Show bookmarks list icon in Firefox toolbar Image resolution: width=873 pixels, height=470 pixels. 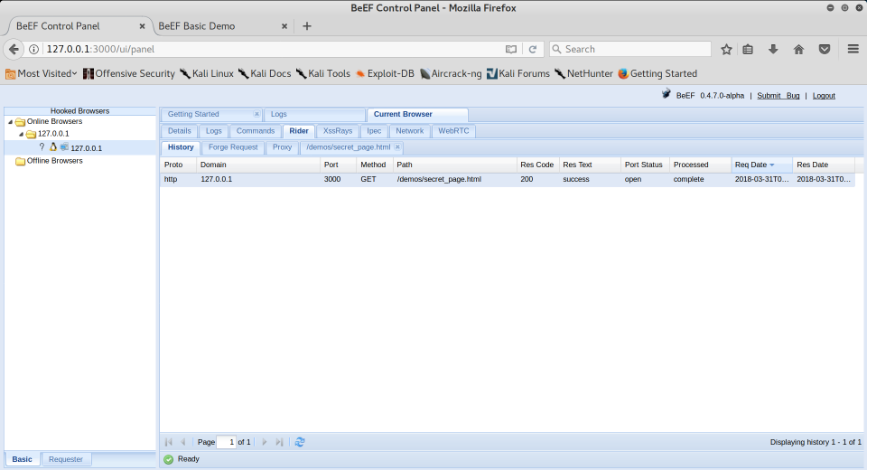coord(748,49)
